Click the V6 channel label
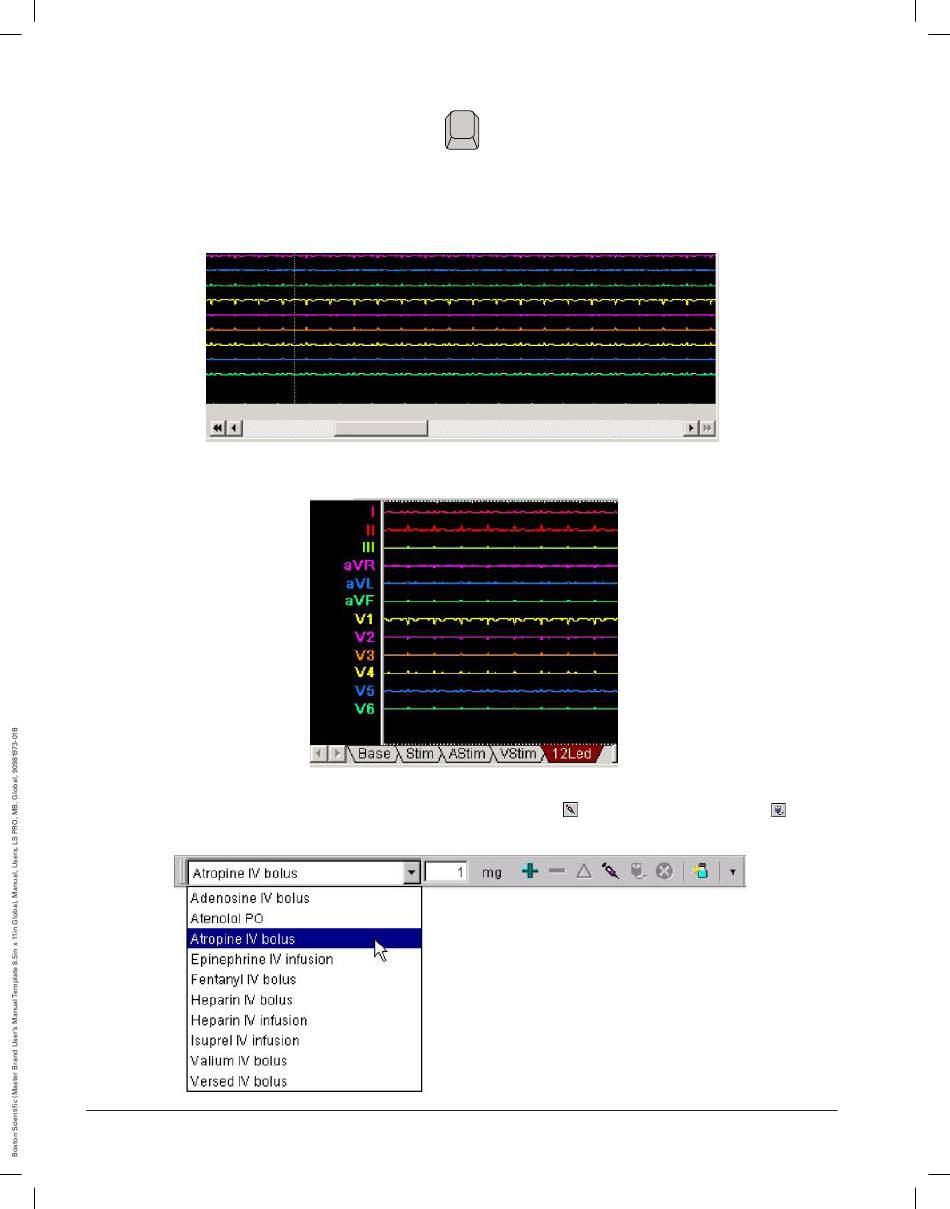The image size is (950, 1209). [x=365, y=709]
